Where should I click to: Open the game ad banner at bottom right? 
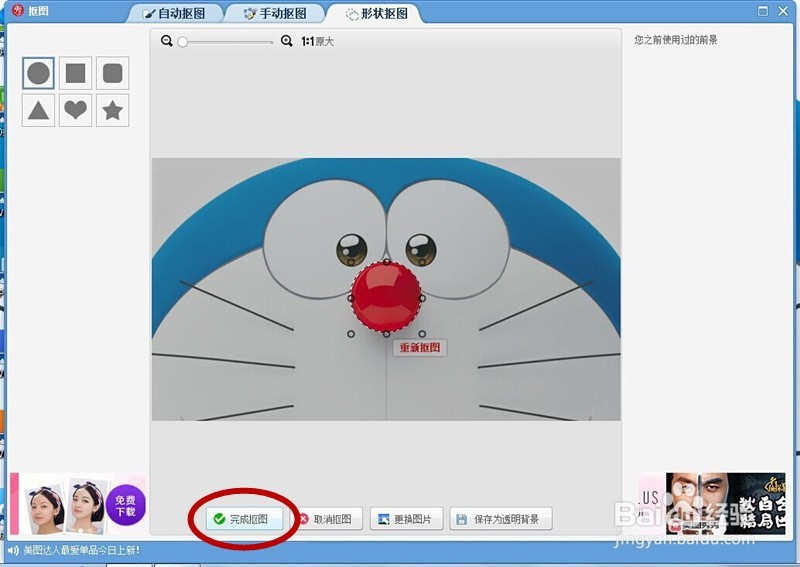pyautogui.click(x=725, y=503)
